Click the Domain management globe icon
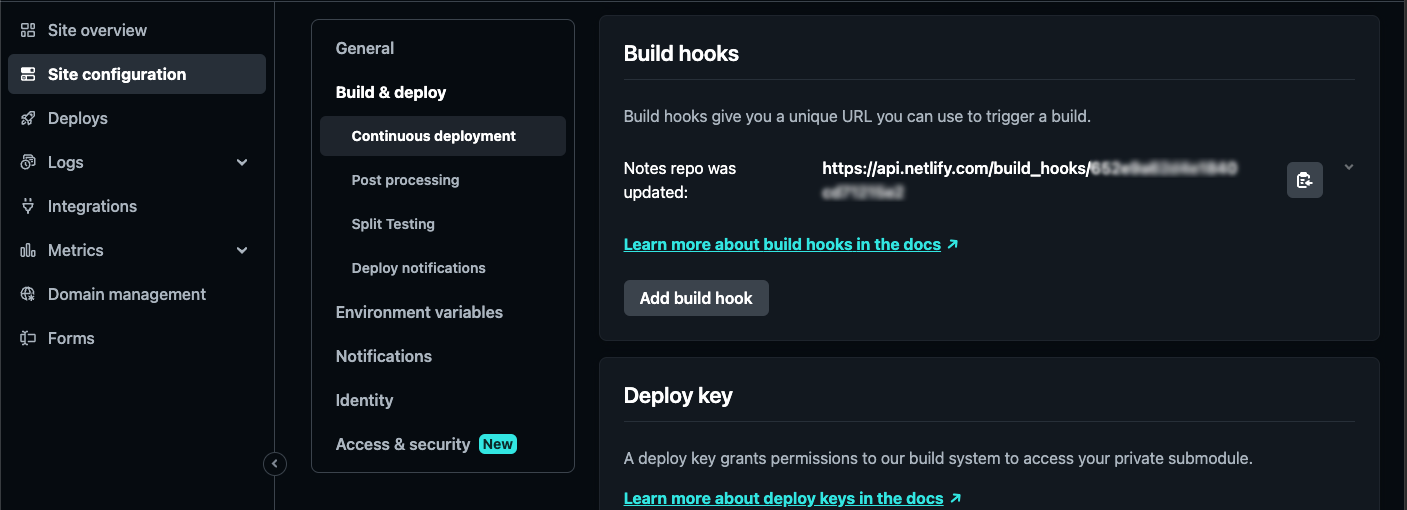This screenshot has width=1407, height=510. tap(28, 294)
